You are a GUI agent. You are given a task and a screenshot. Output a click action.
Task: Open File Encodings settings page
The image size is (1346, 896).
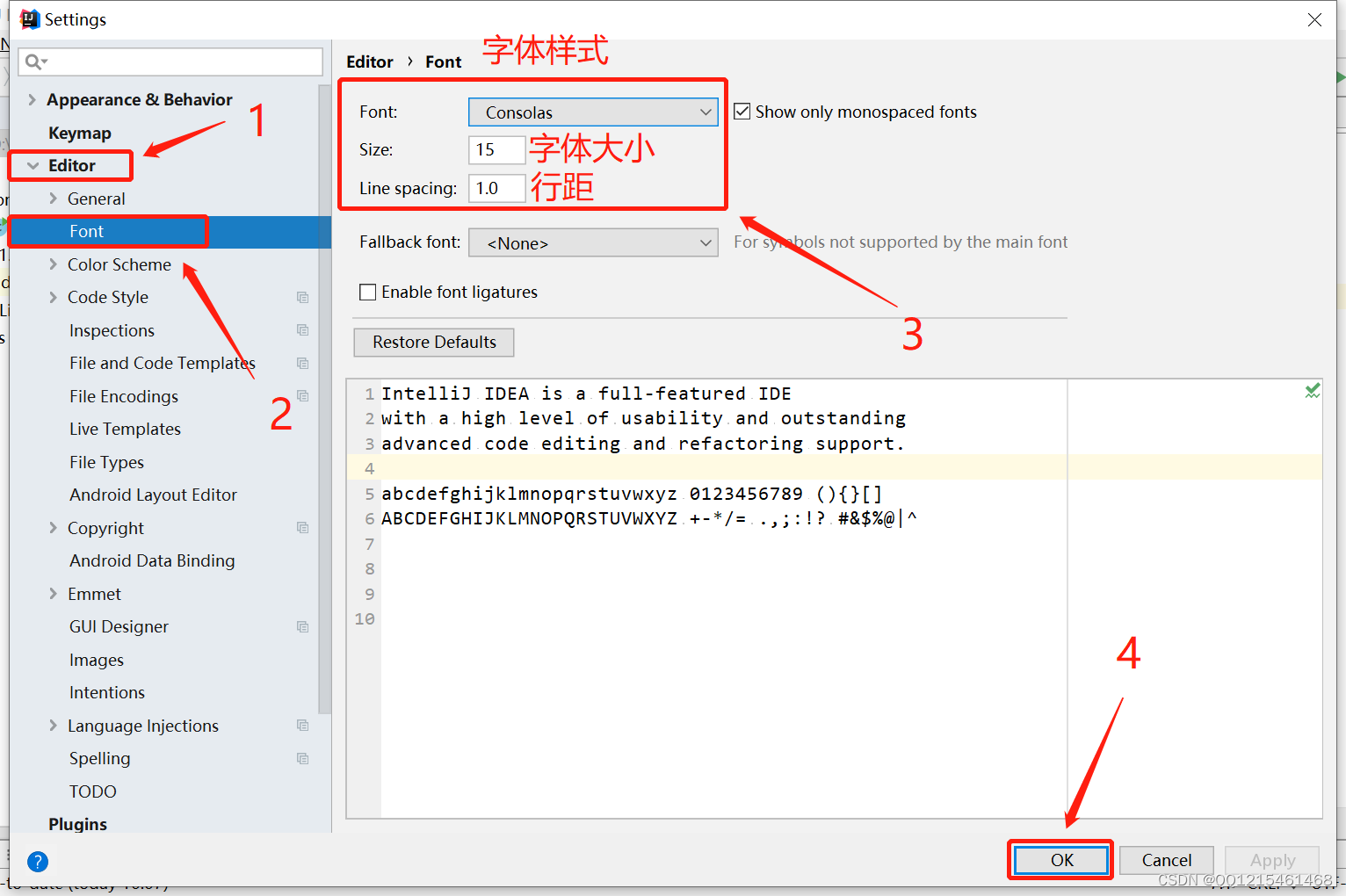click(x=124, y=396)
